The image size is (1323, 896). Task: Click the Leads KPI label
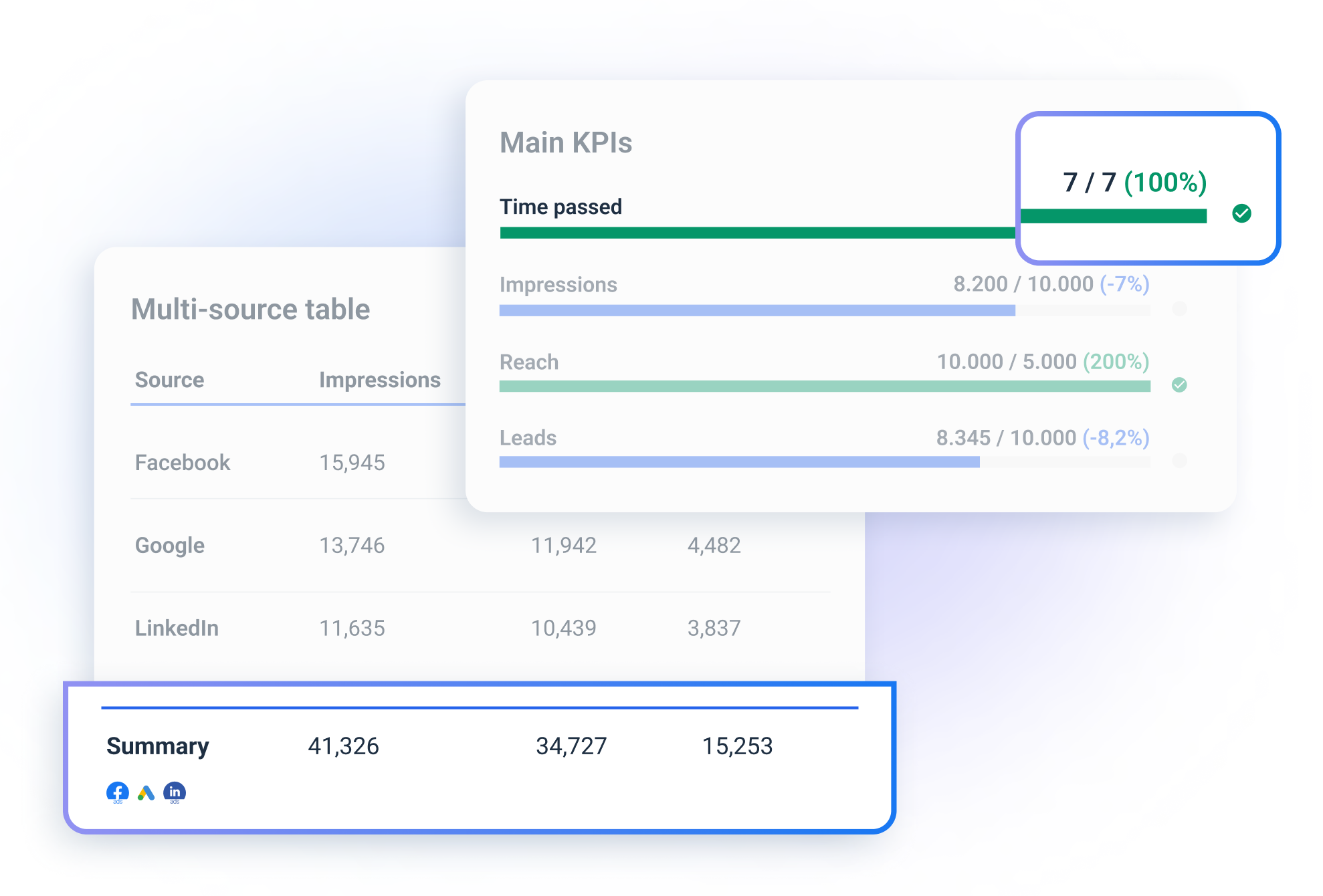tap(528, 438)
